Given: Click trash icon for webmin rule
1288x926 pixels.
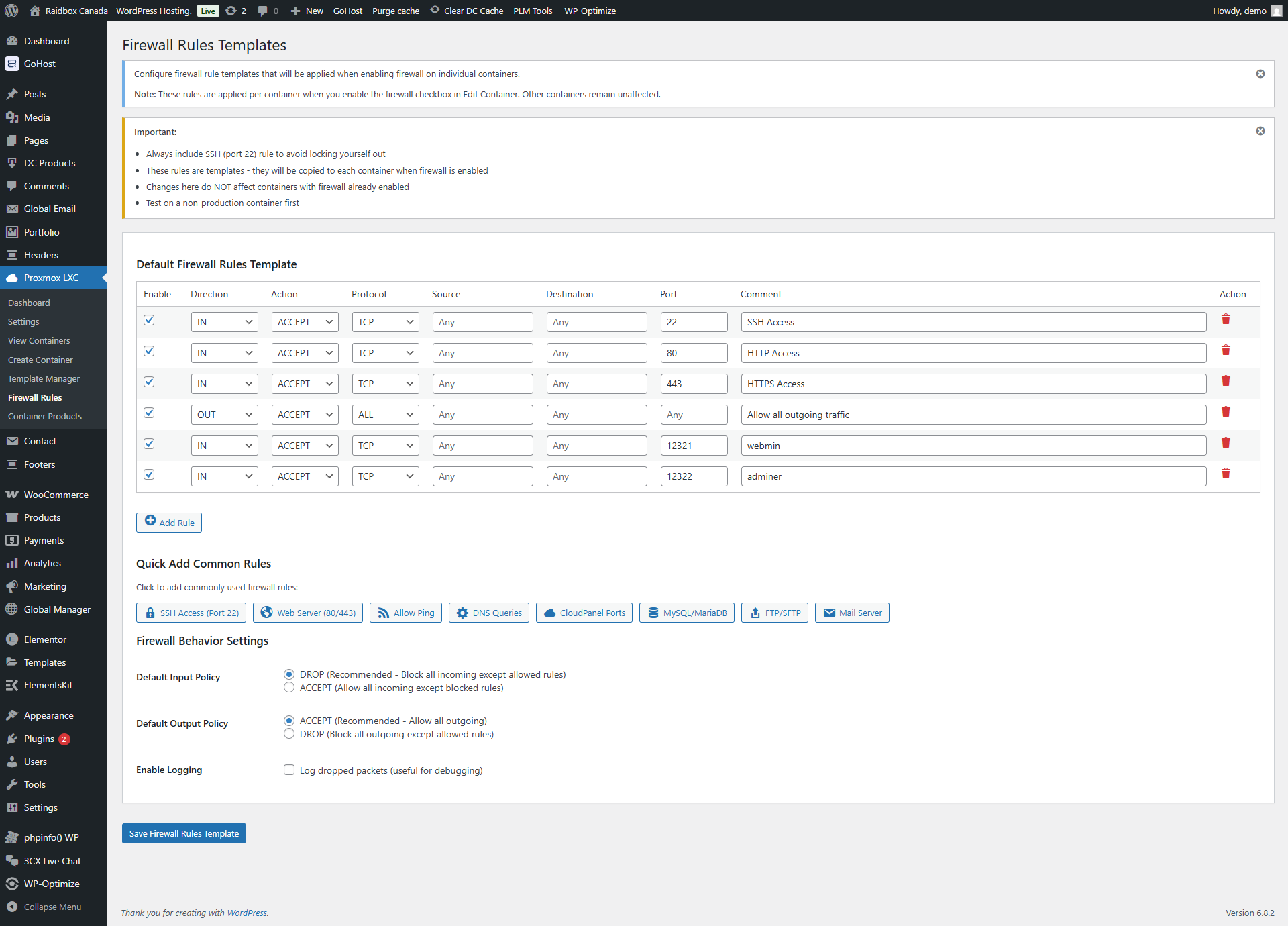Looking at the screenshot, I should pos(1226,443).
